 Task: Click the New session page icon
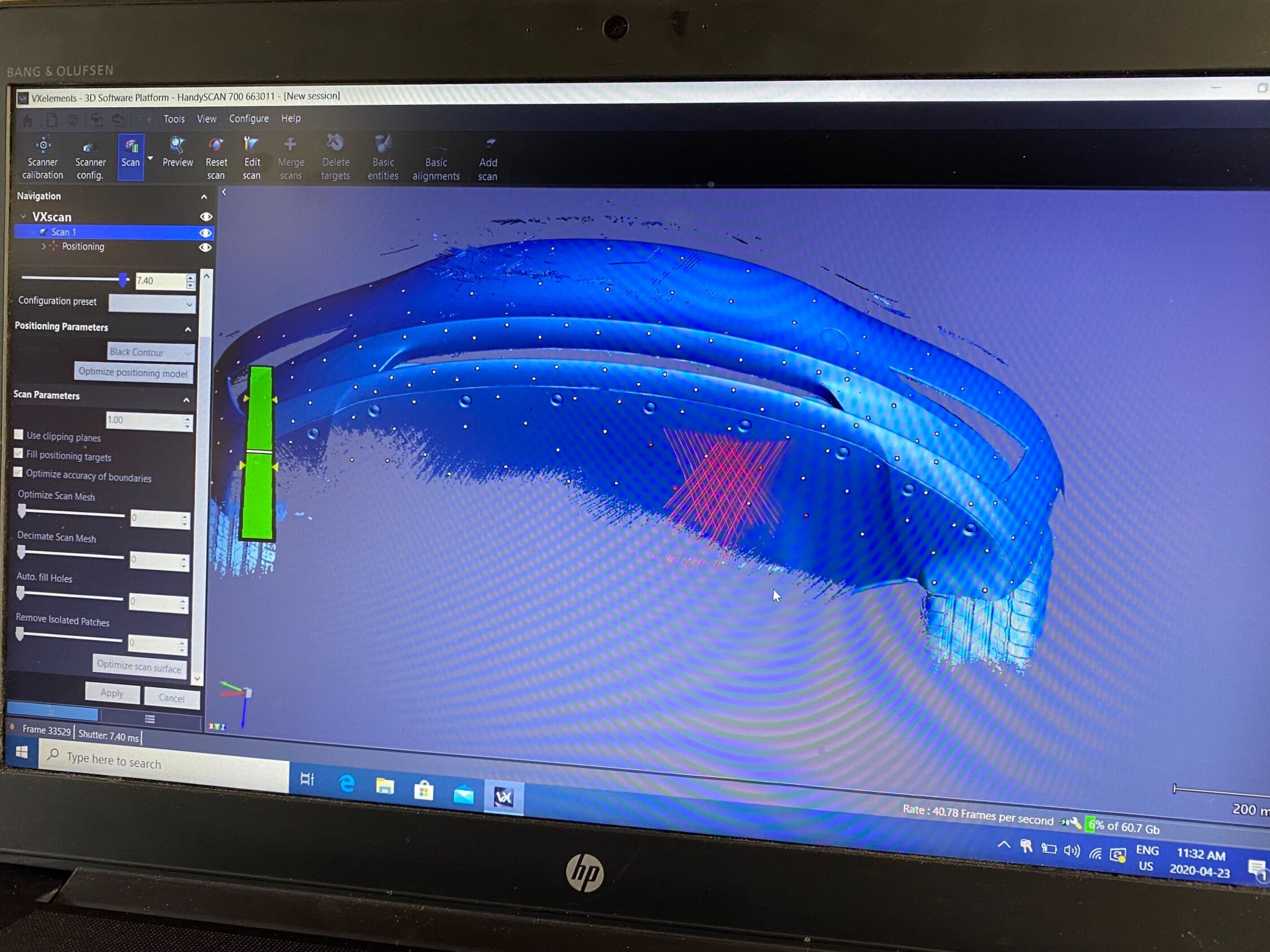[x=51, y=120]
